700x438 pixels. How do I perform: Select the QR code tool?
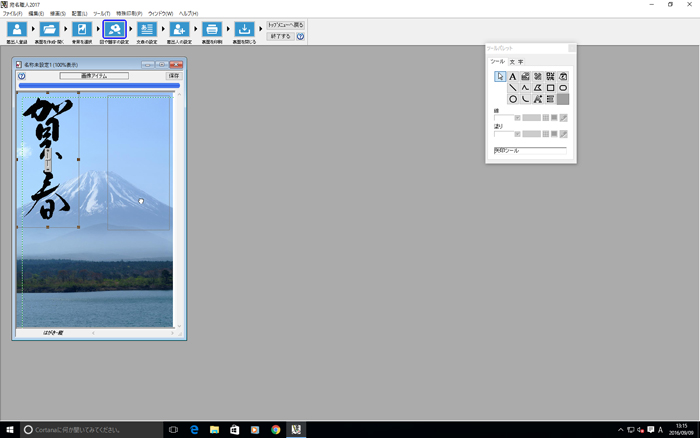[551, 76]
